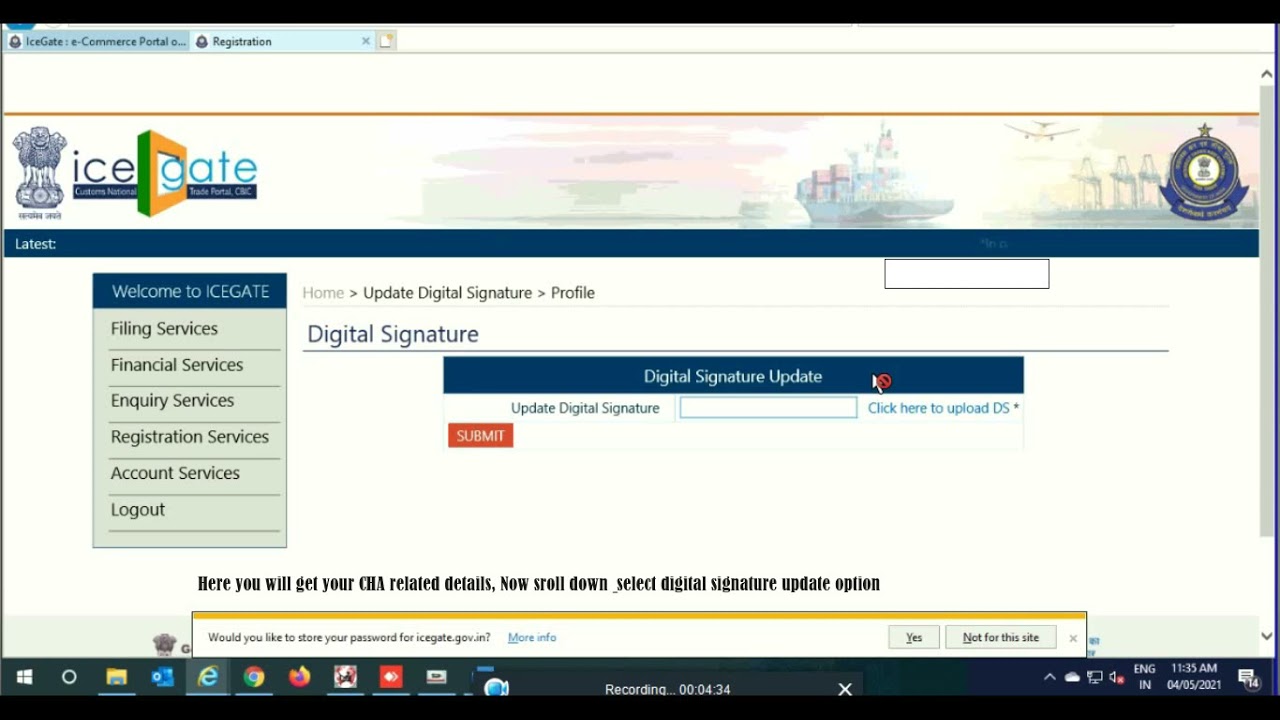Launch Google Chrome from the taskbar
The image size is (1280, 720).
[254, 677]
